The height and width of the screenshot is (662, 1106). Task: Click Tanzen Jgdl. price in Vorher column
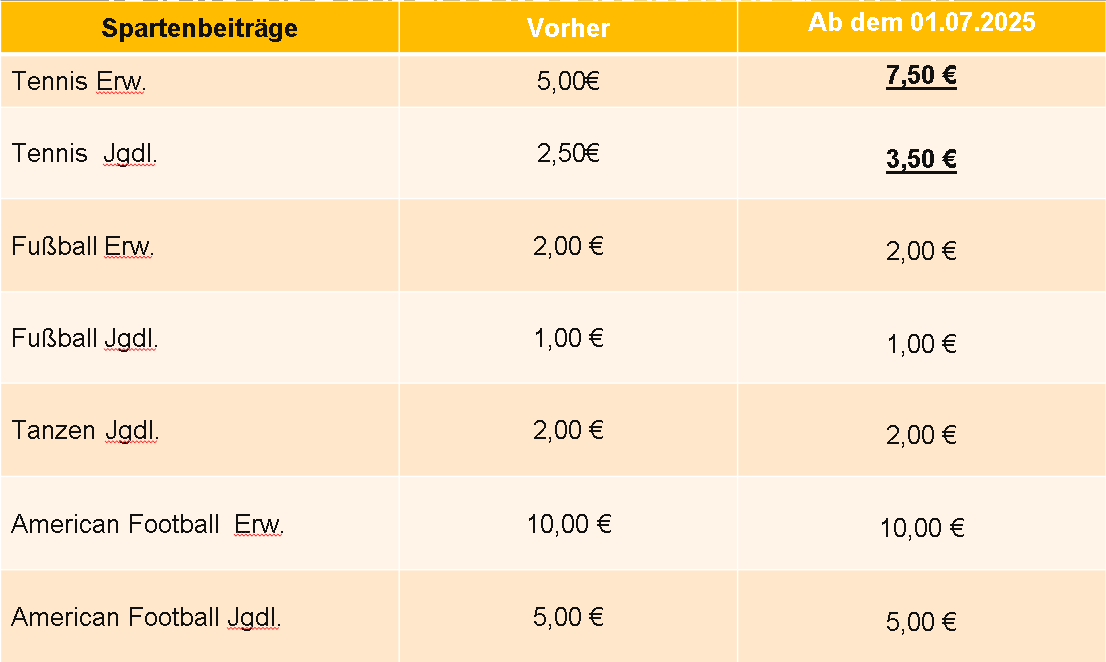click(568, 430)
